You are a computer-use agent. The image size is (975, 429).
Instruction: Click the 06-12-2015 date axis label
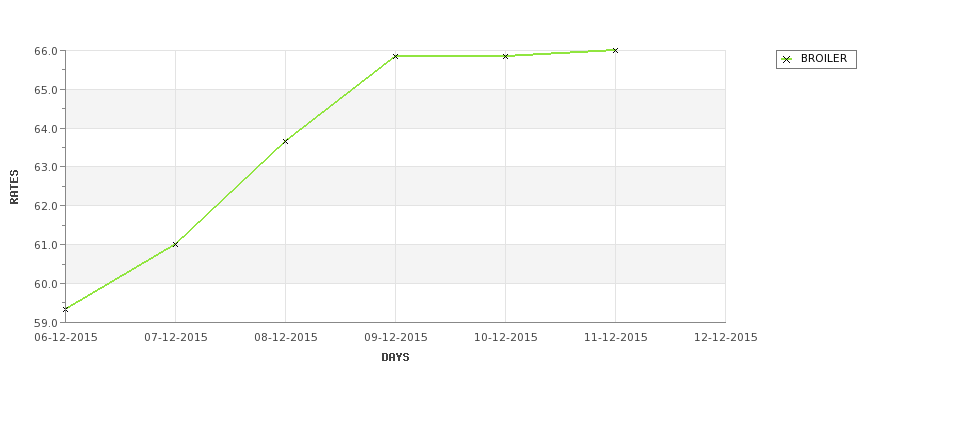(65, 338)
